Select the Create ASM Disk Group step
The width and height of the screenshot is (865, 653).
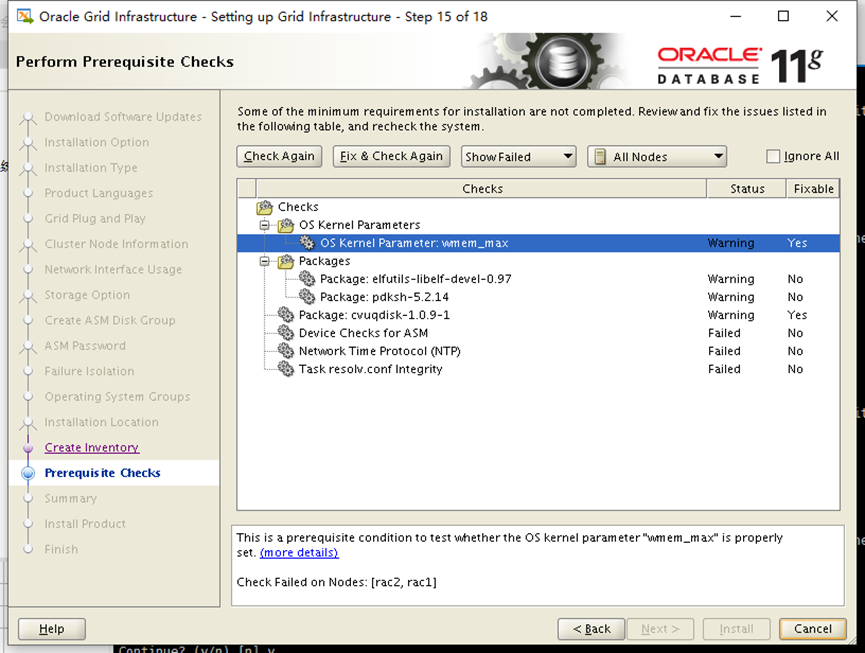click(x=110, y=320)
